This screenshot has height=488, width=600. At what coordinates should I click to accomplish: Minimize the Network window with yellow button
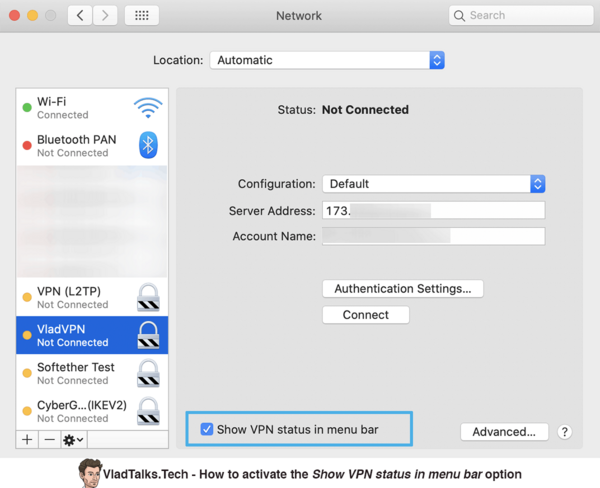33,15
